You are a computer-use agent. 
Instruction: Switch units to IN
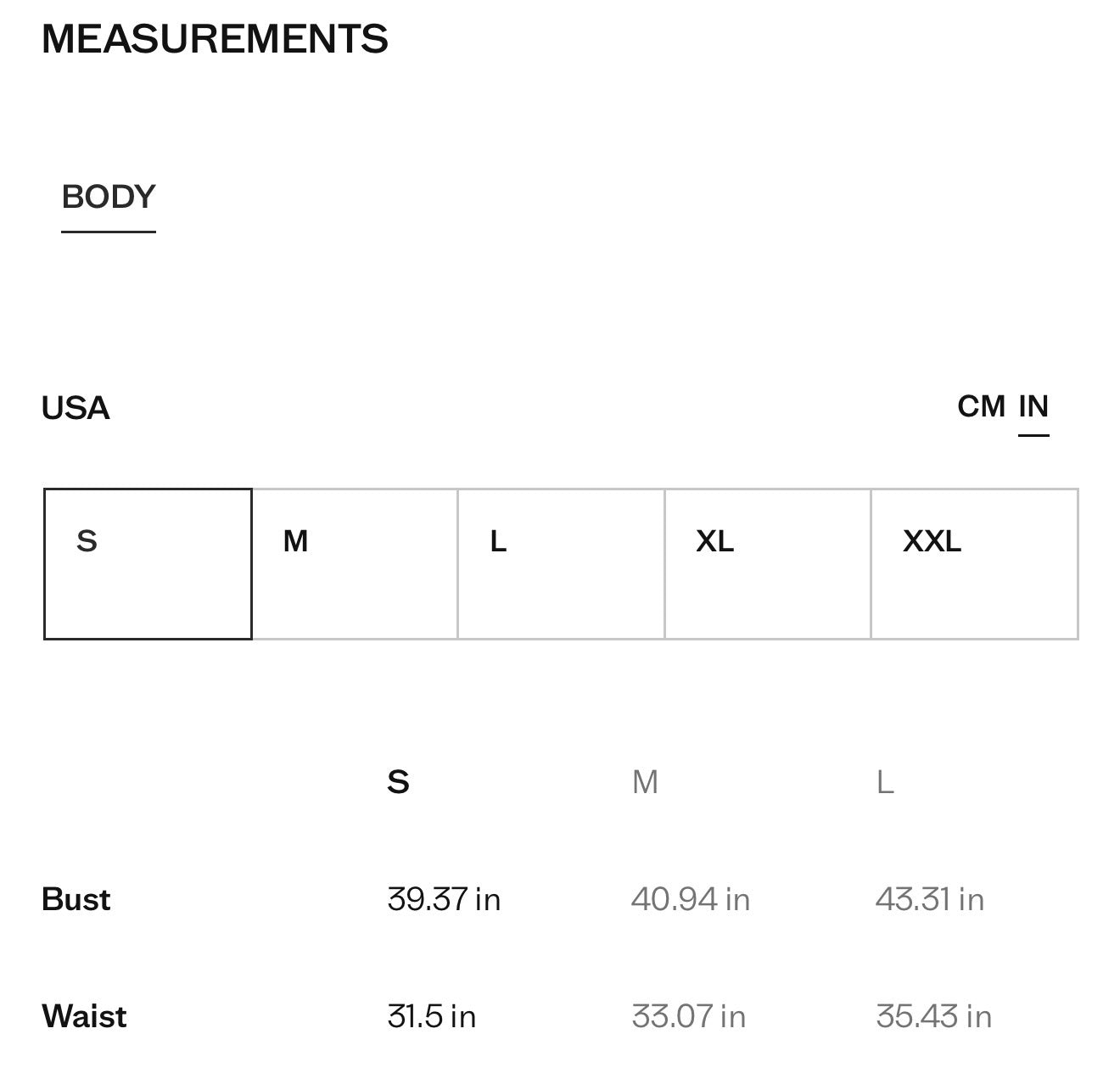coord(1033,406)
